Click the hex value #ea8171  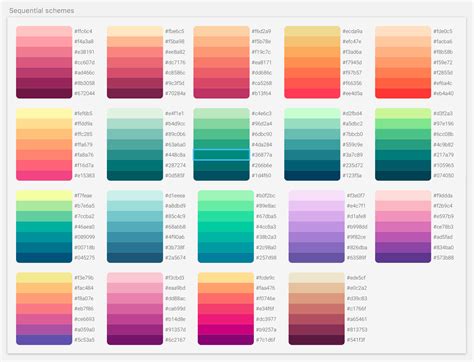coord(262,62)
